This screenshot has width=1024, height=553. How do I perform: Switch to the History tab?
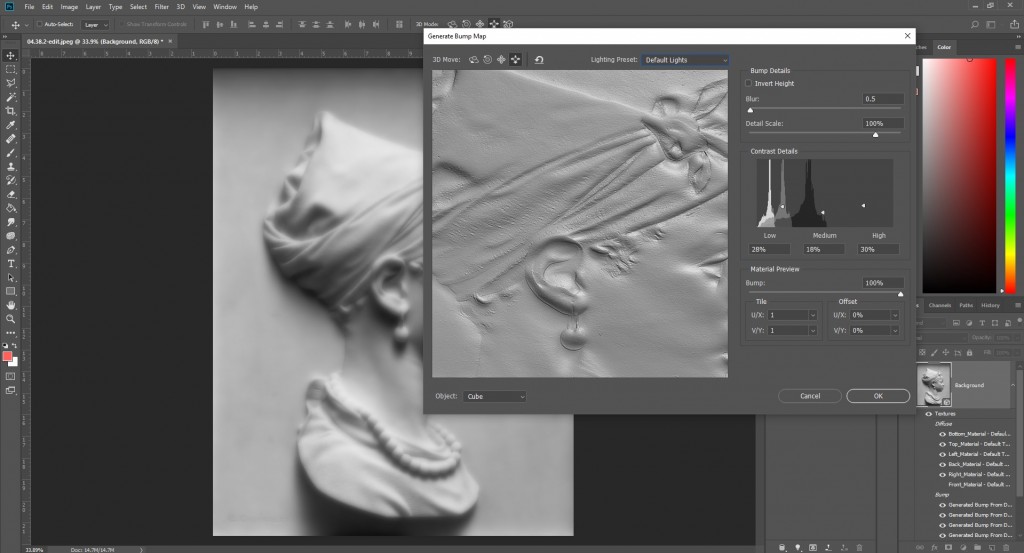coord(990,305)
